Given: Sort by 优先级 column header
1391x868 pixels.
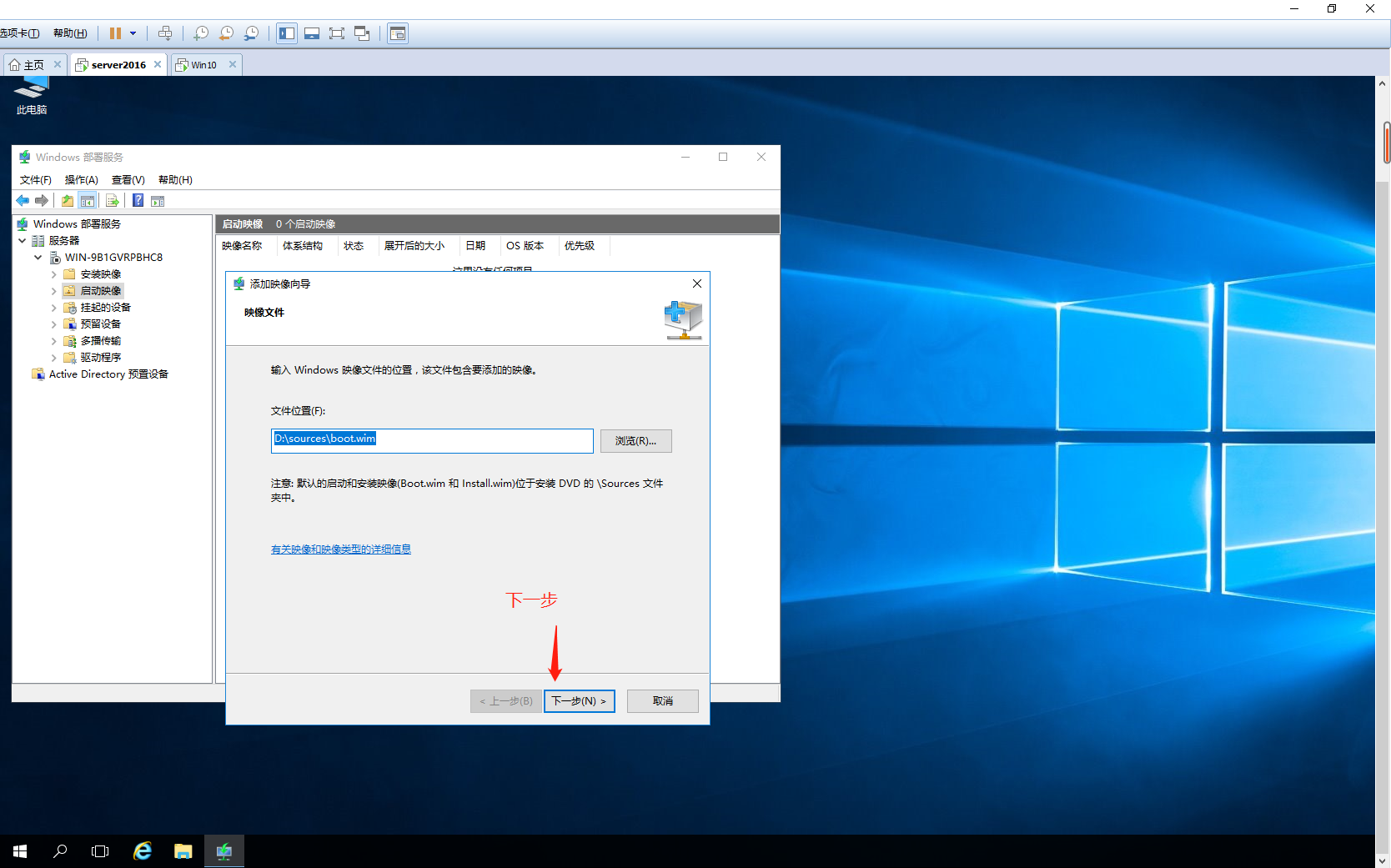Looking at the screenshot, I should (584, 246).
